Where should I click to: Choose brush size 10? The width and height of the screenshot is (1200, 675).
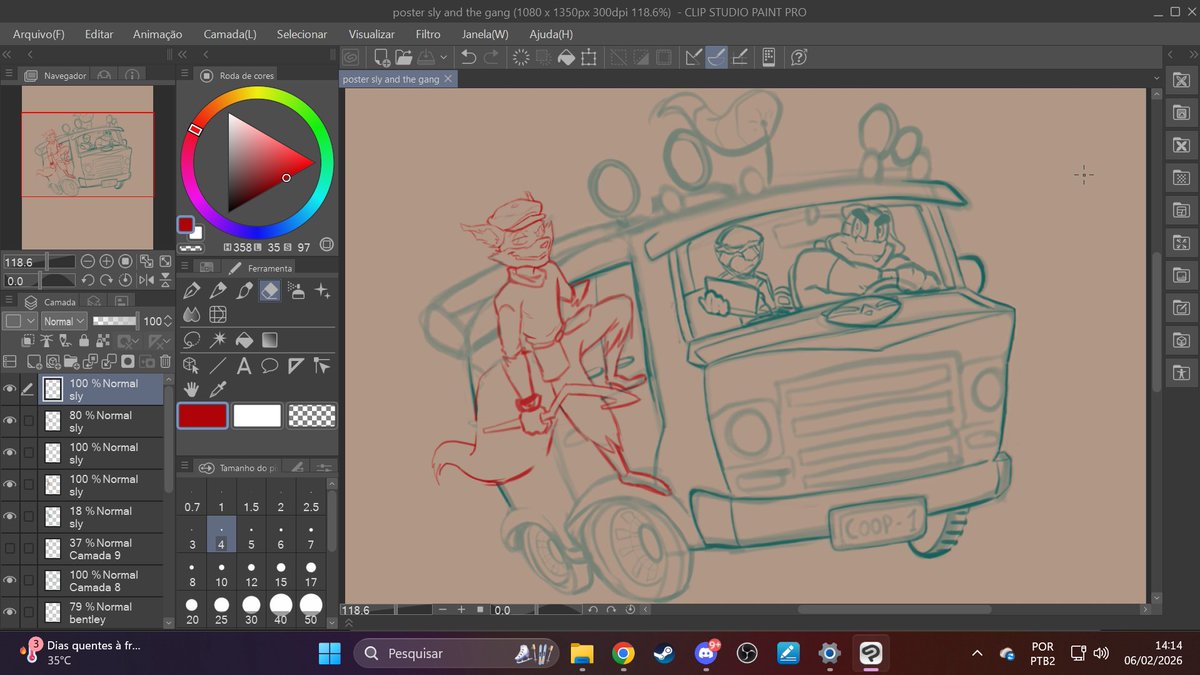click(x=221, y=574)
